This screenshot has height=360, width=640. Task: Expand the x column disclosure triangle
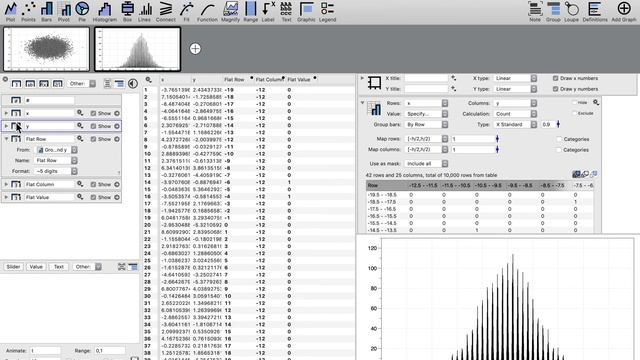[6, 113]
